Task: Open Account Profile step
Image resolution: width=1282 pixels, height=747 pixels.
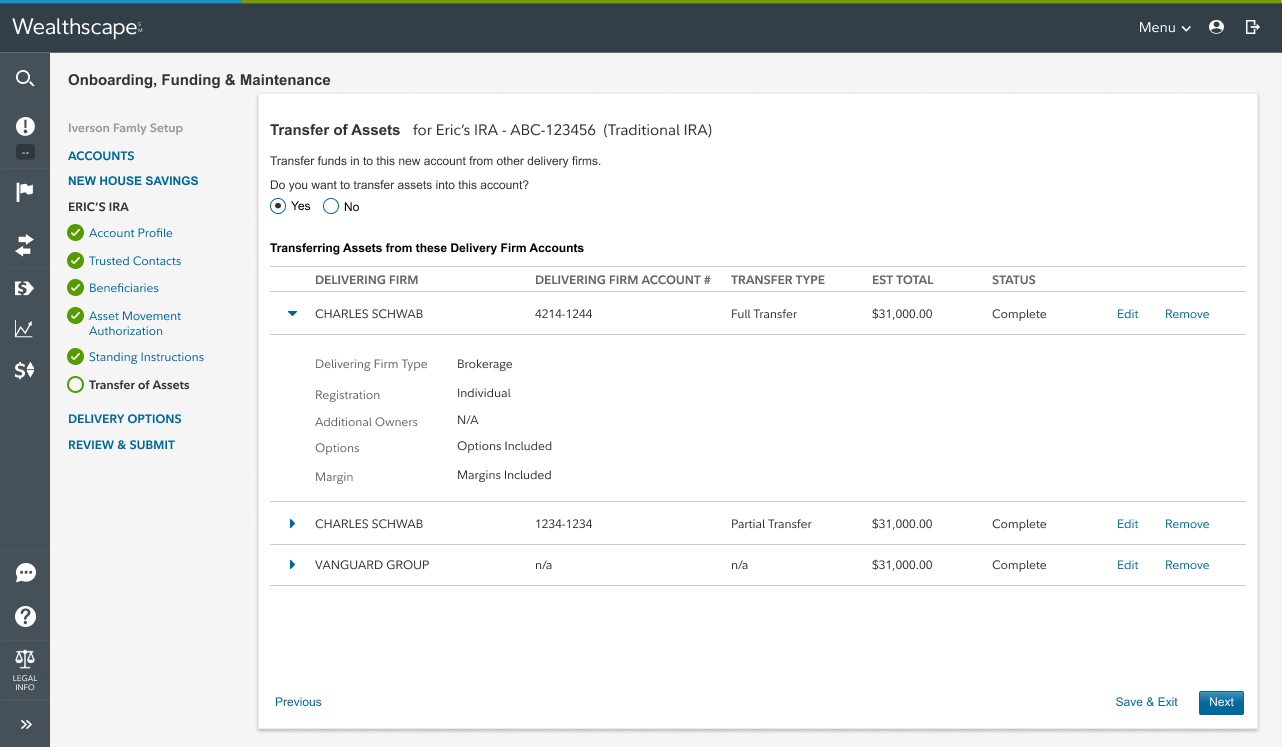Action: [131, 233]
